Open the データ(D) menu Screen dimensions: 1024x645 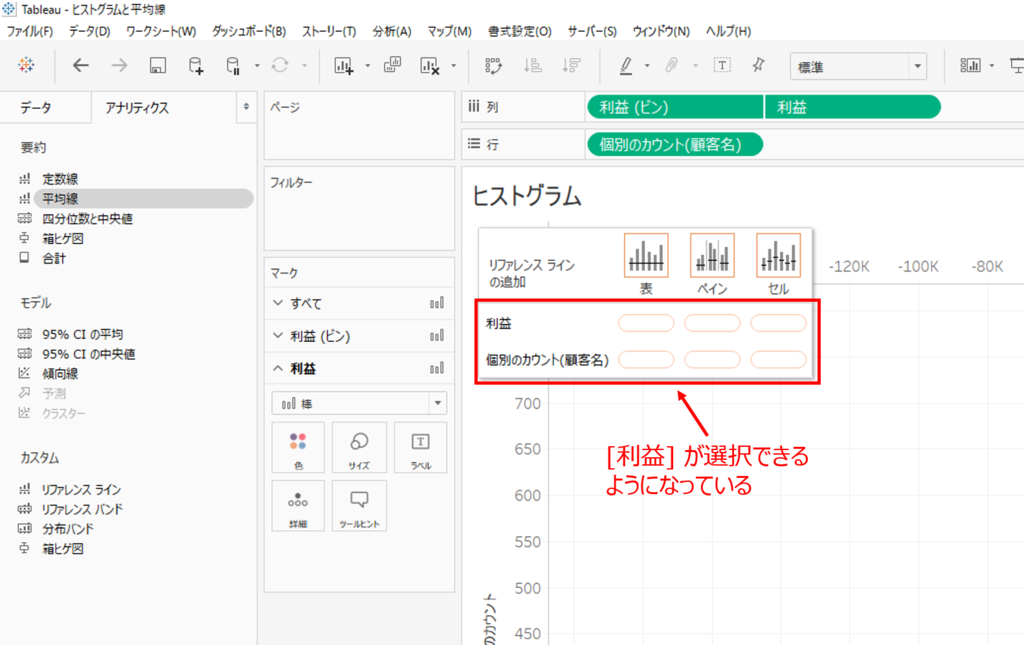(x=89, y=31)
